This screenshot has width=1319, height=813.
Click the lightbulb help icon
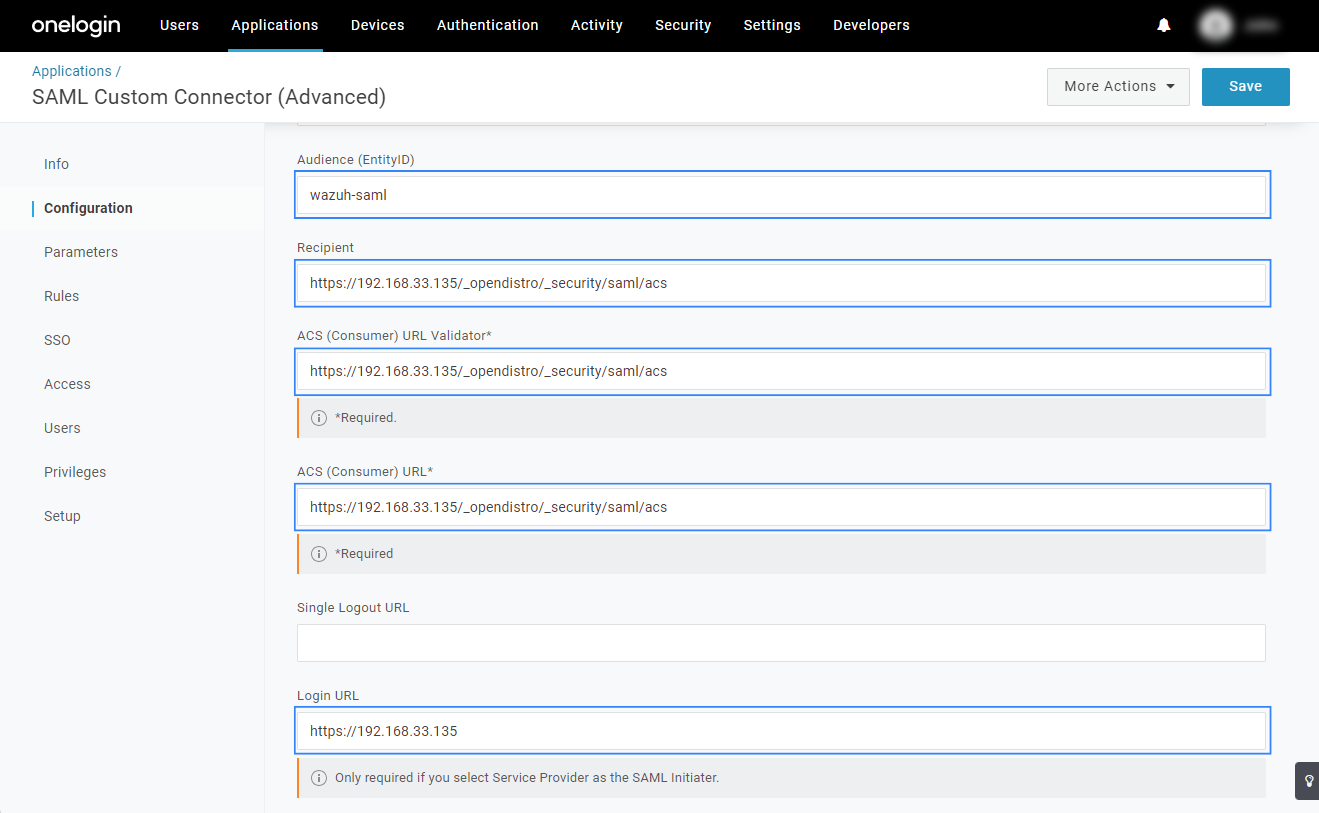(x=1308, y=781)
